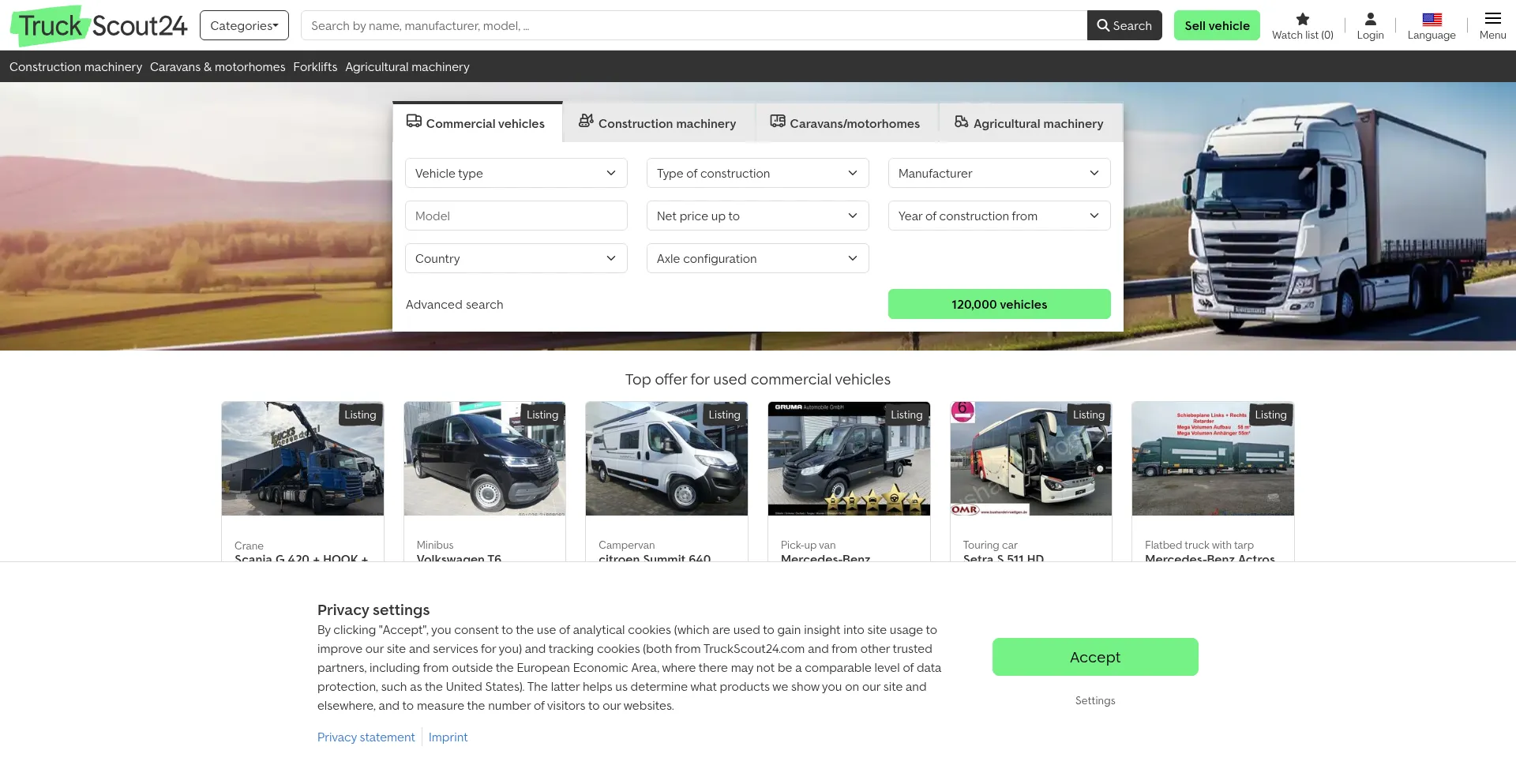Open the Type of construction dropdown
Viewport: 1516px width, 784px height.
coord(758,173)
